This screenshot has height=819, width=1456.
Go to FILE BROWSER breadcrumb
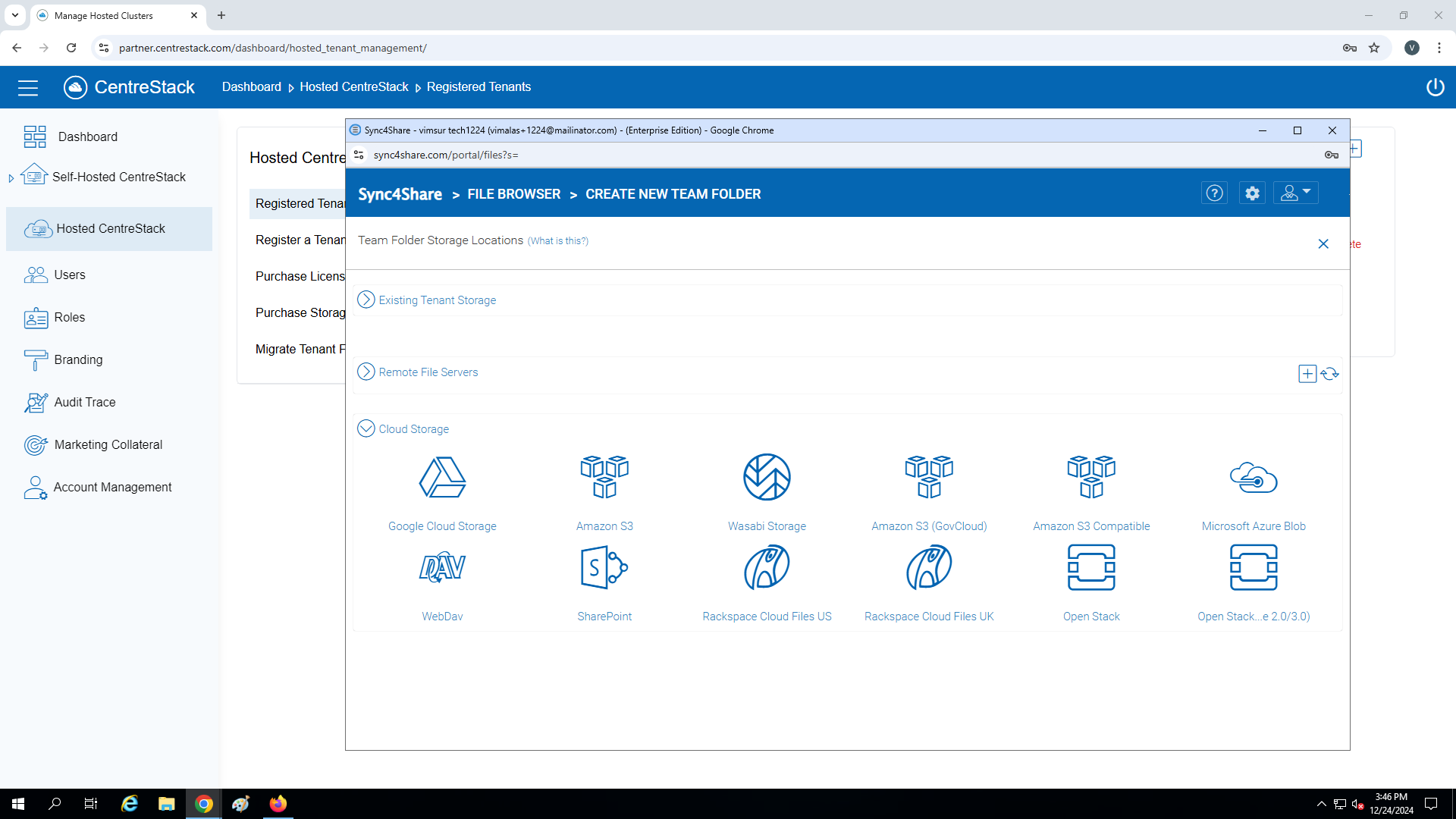[x=513, y=194]
